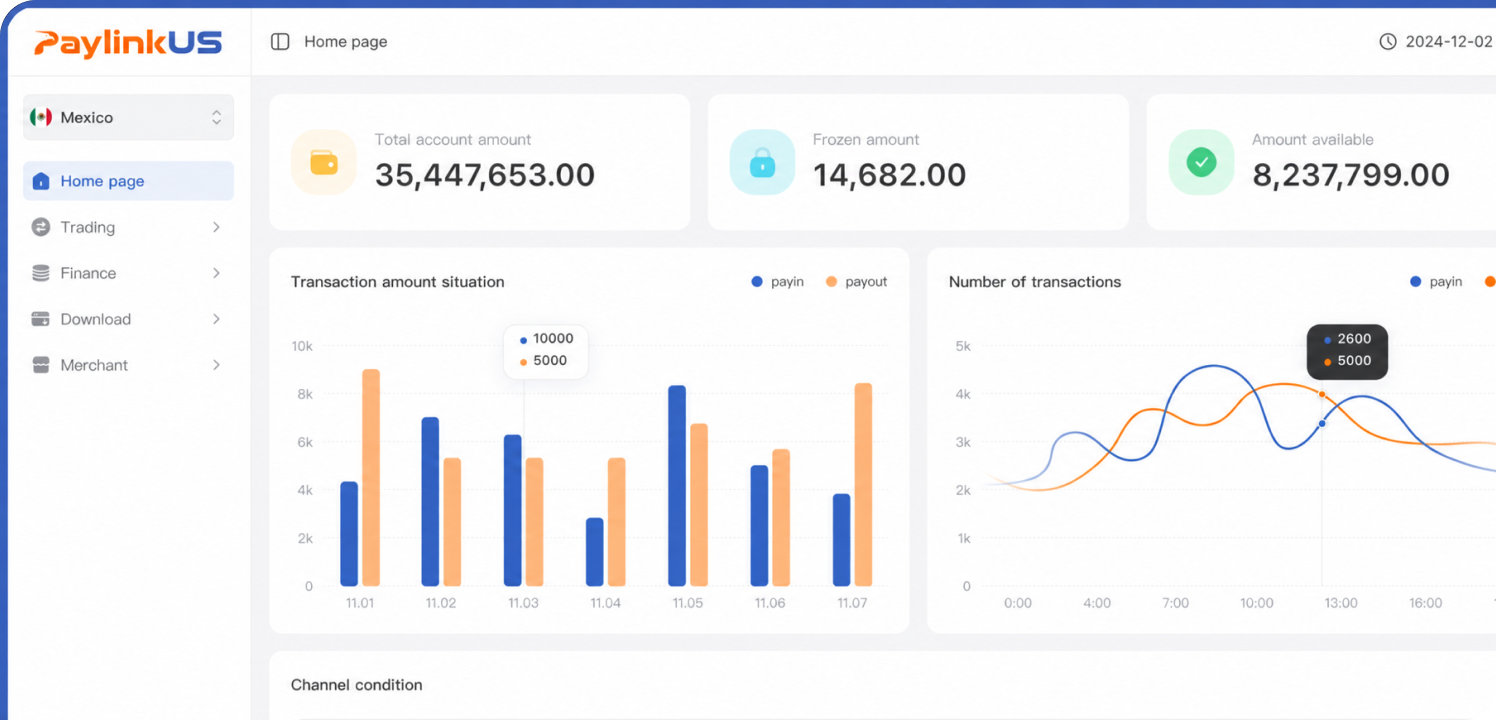
Task: Click the Home page breadcrumb in header
Action: click(346, 42)
